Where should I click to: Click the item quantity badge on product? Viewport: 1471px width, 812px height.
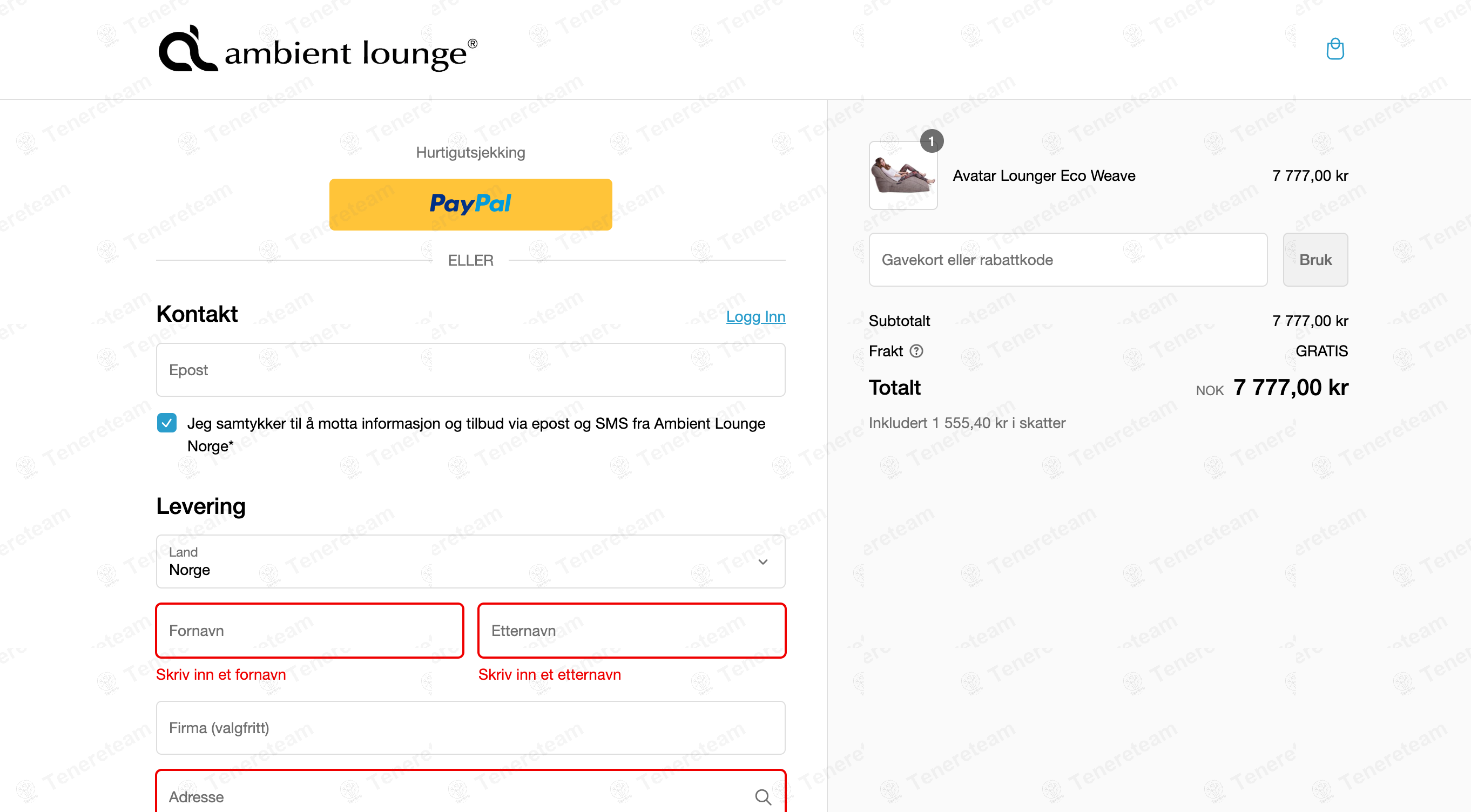click(x=932, y=141)
